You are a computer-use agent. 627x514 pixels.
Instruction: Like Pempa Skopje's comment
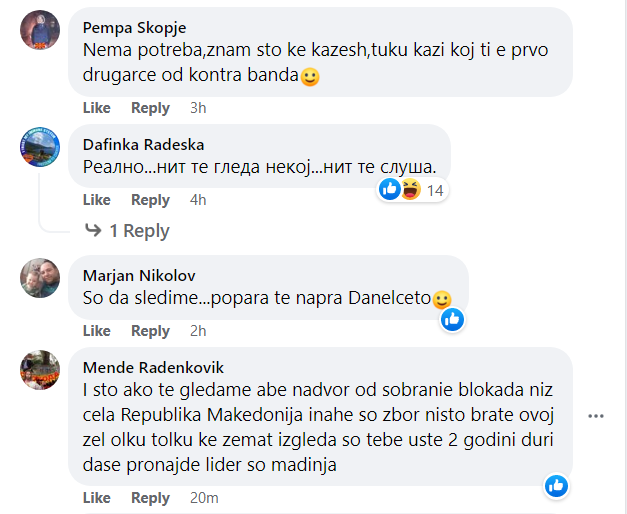pyautogui.click(x=97, y=108)
